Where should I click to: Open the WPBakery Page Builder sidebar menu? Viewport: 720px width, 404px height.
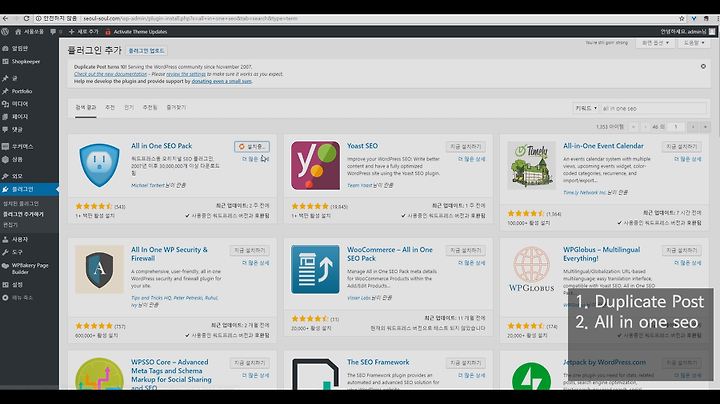click(x=29, y=269)
